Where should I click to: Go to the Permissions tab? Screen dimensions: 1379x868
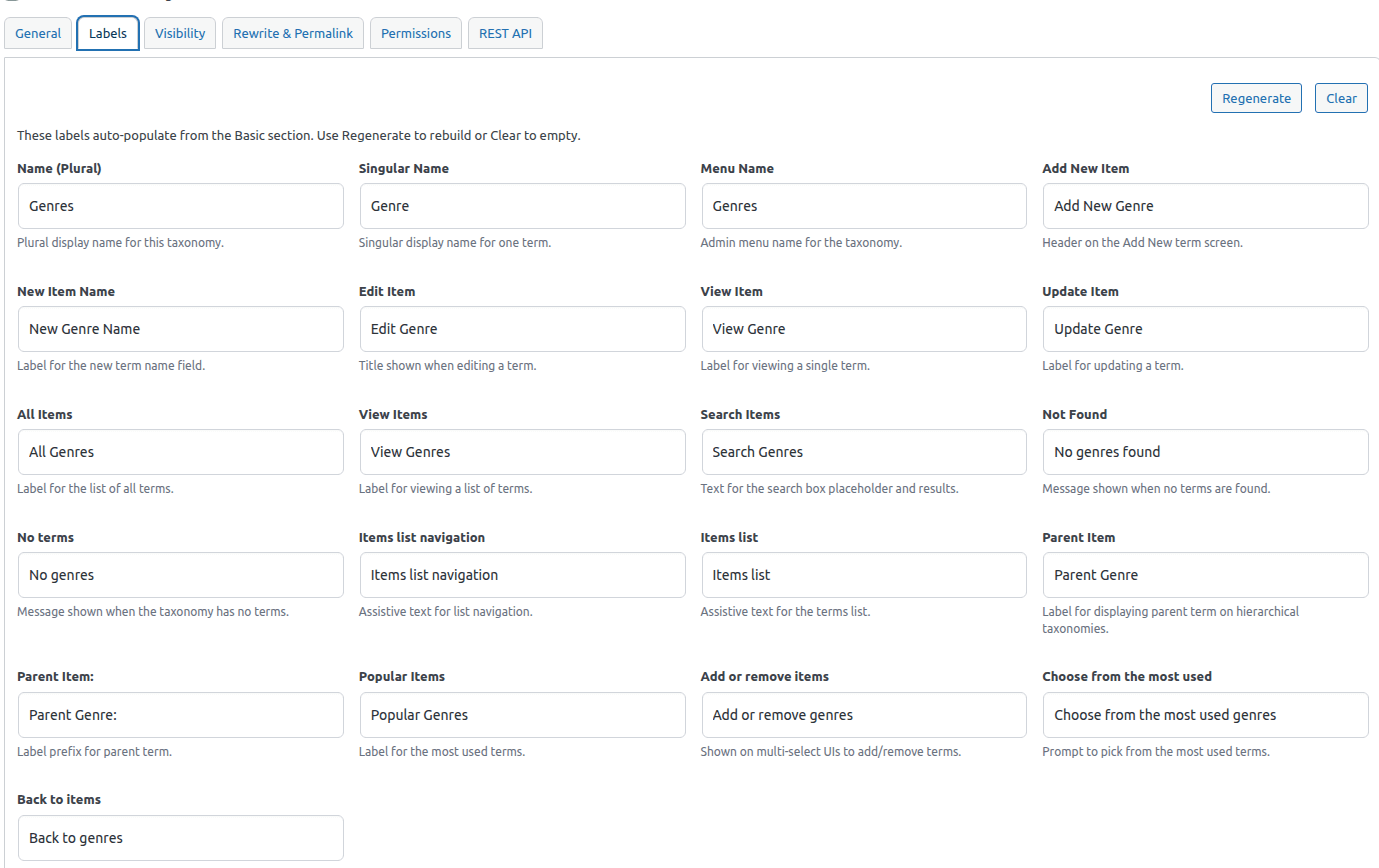click(416, 33)
